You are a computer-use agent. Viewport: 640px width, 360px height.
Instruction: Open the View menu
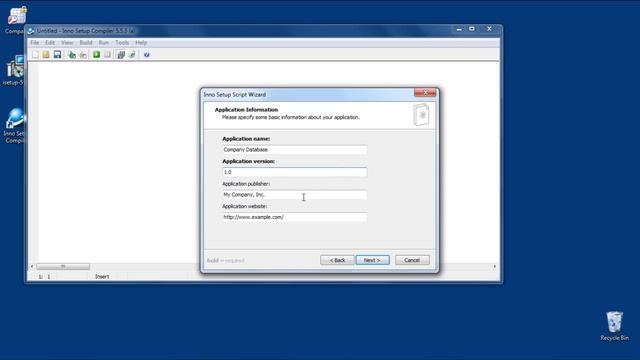(67, 42)
